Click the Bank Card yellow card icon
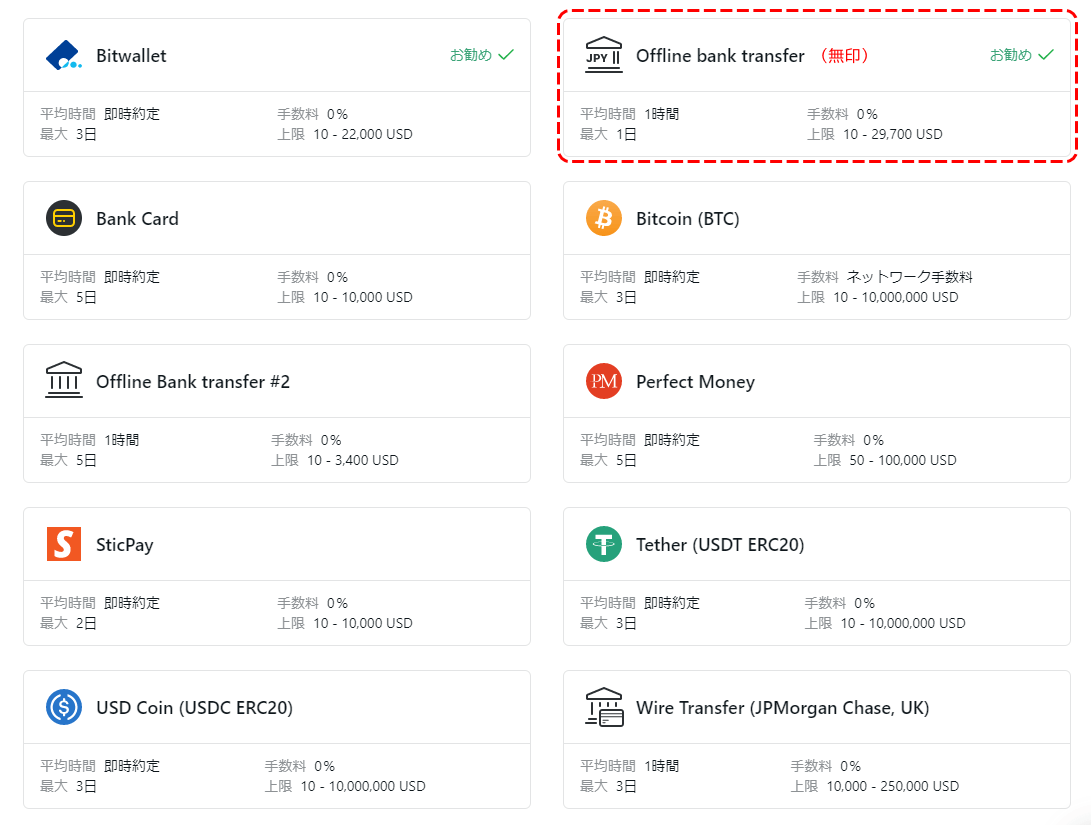The width and height of the screenshot is (1091, 825). click(x=64, y=218)
